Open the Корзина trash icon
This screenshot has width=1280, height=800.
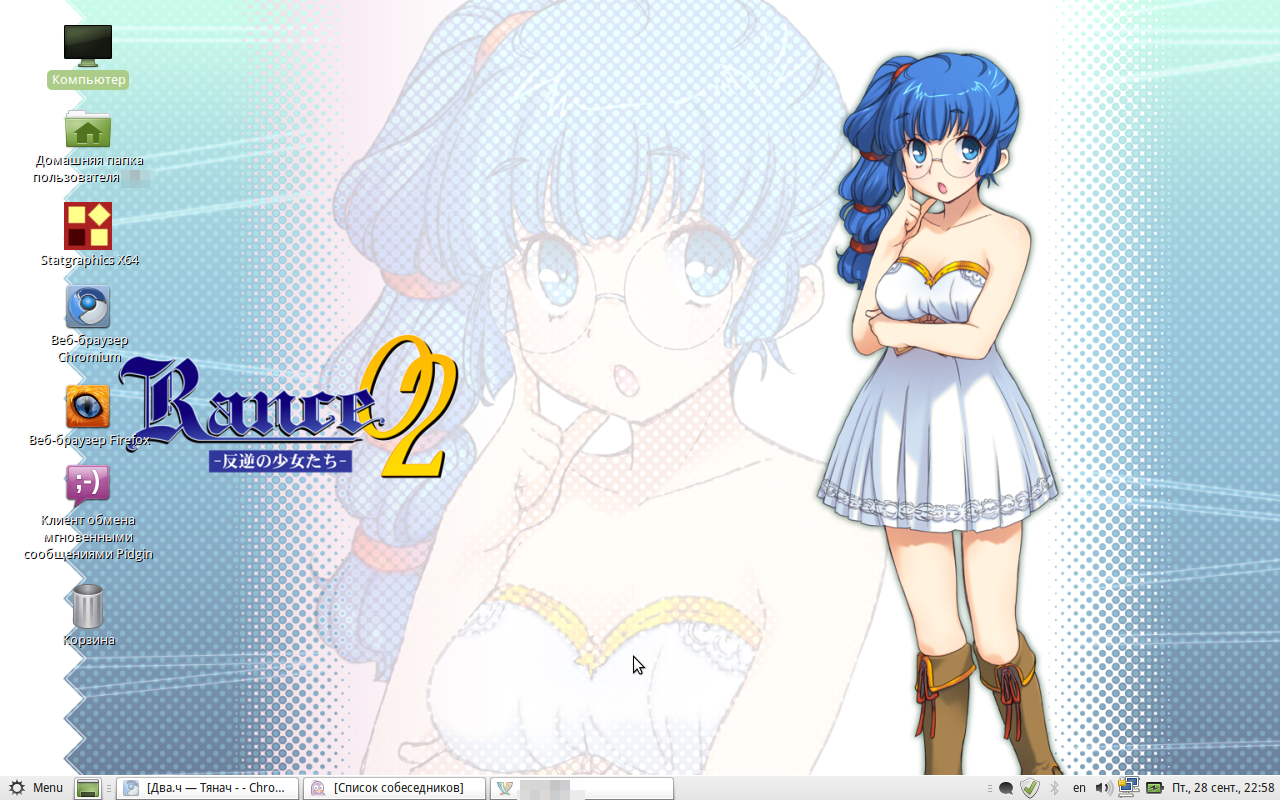[x=88, y=606]
